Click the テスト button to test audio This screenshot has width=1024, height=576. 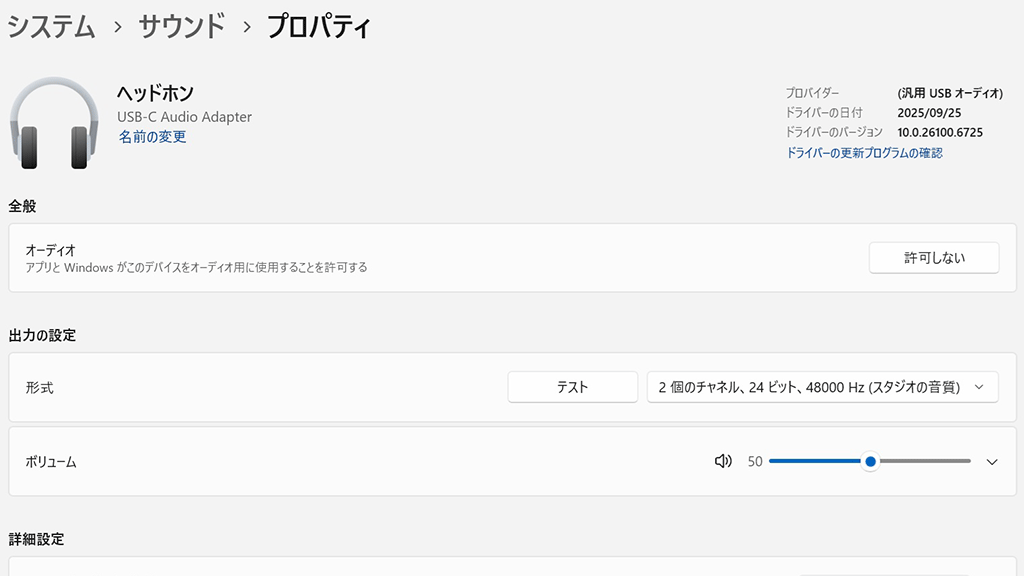572,387
